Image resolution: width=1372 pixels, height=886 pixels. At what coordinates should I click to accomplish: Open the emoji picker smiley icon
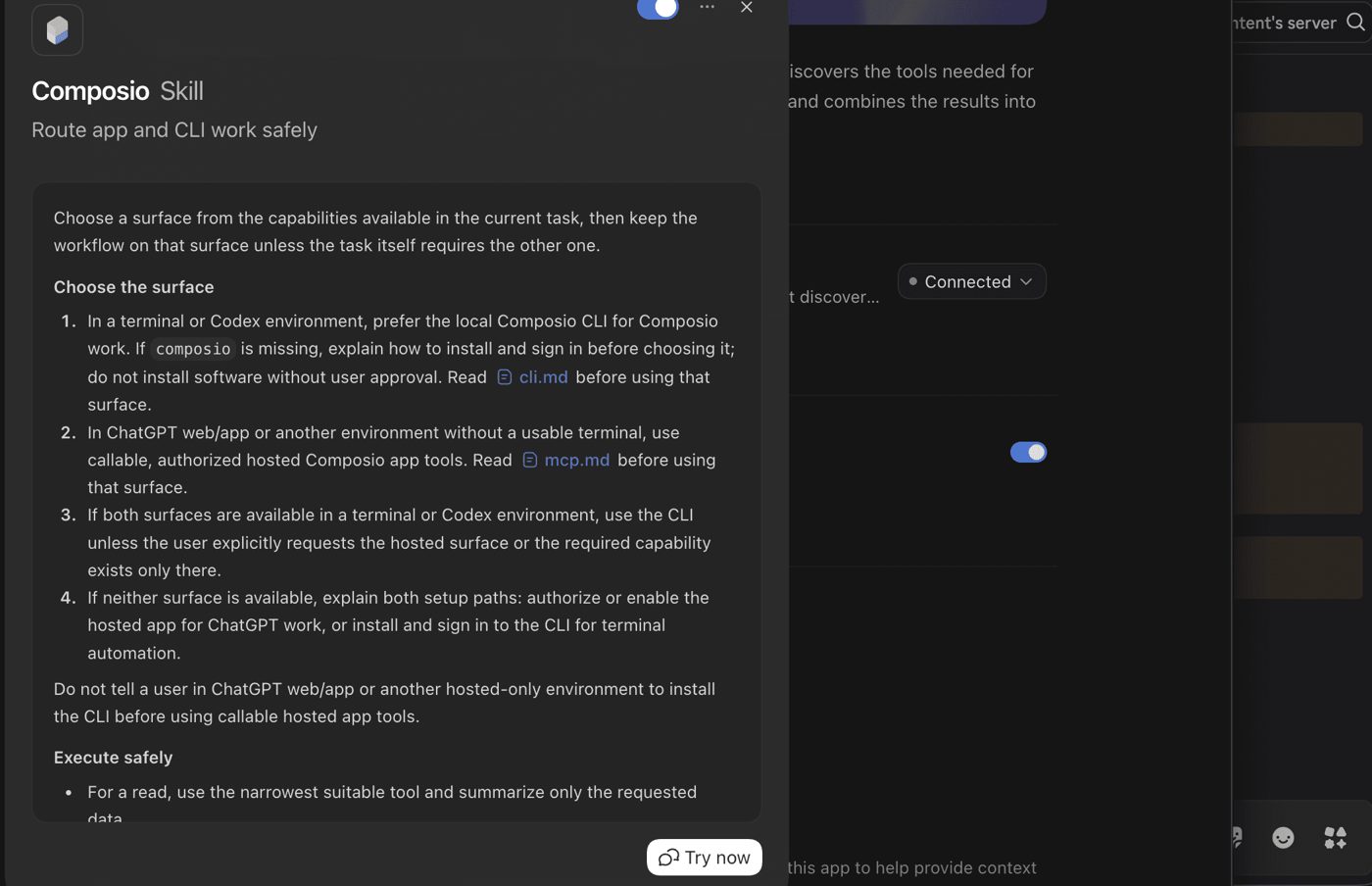point(1283,837)
